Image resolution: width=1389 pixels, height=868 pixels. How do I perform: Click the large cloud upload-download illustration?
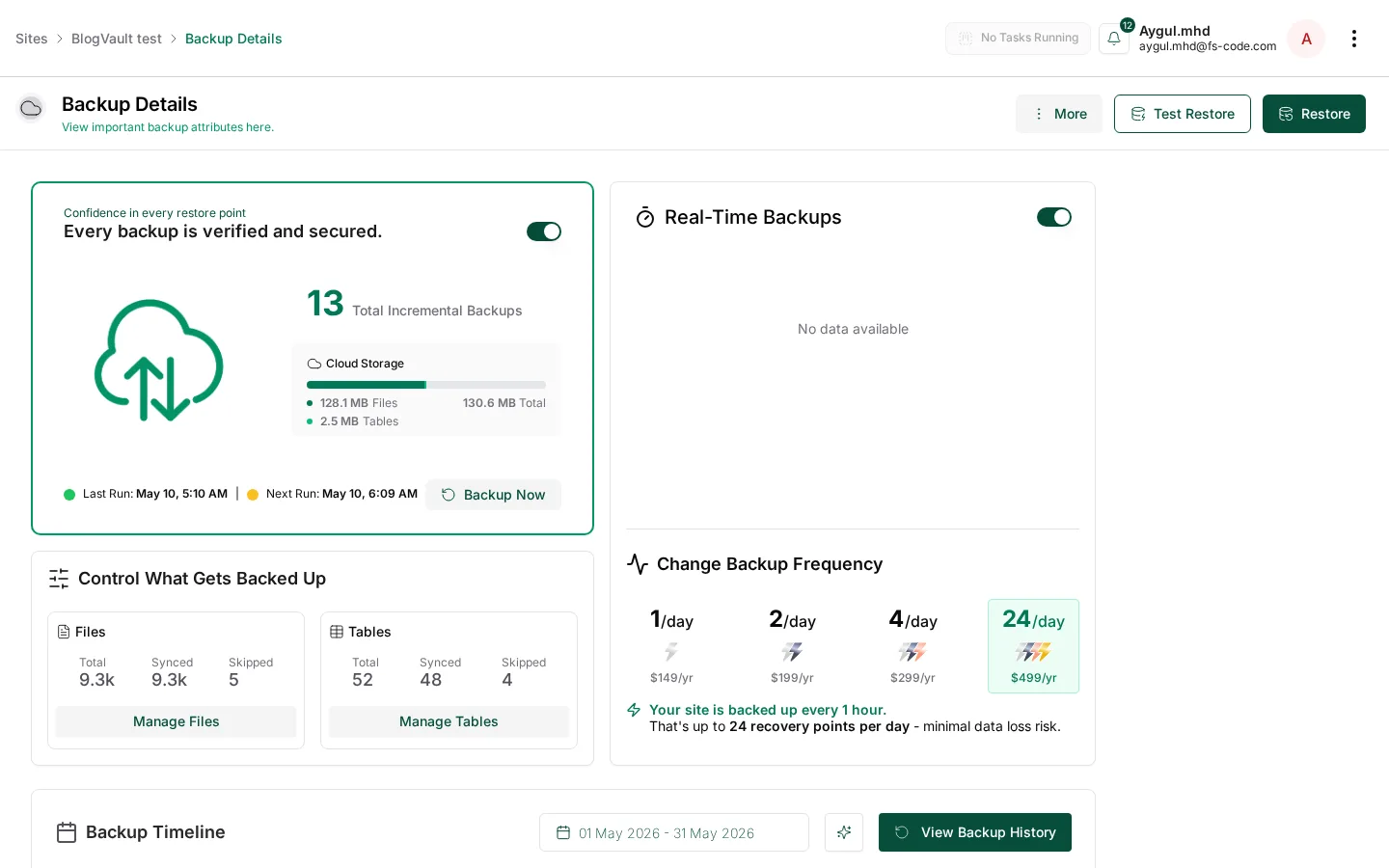(x=159, y=360)
